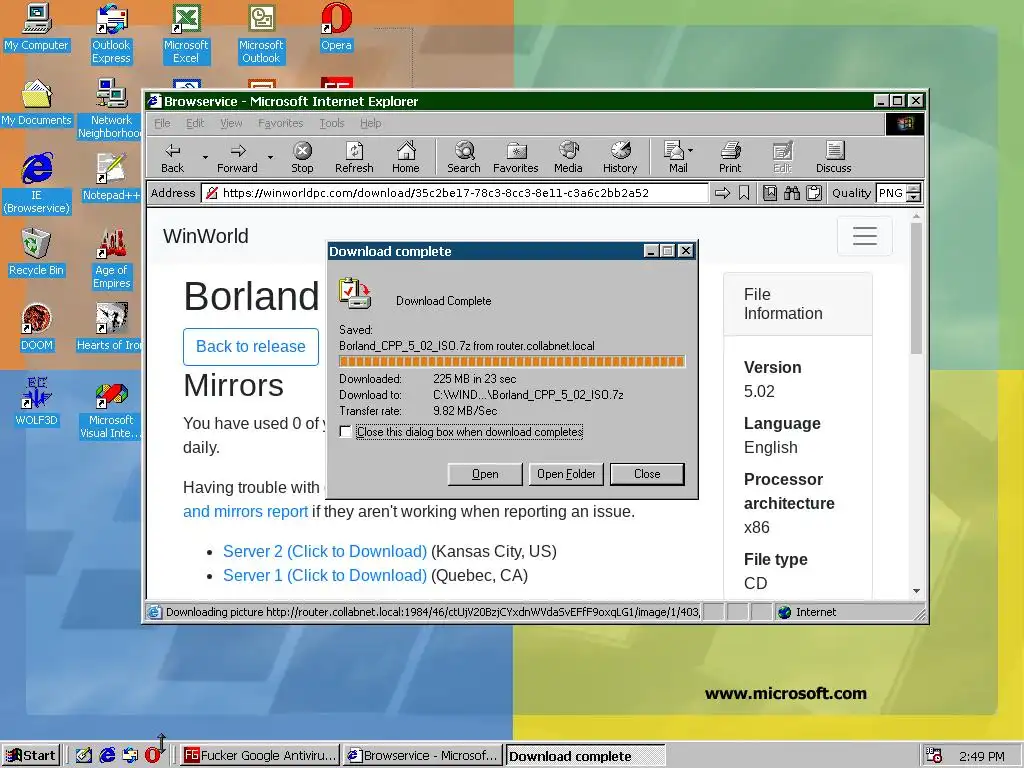Screen dimensions: 1024x768
Task: Open the Tools menu
Action: (x=332, y=123)
